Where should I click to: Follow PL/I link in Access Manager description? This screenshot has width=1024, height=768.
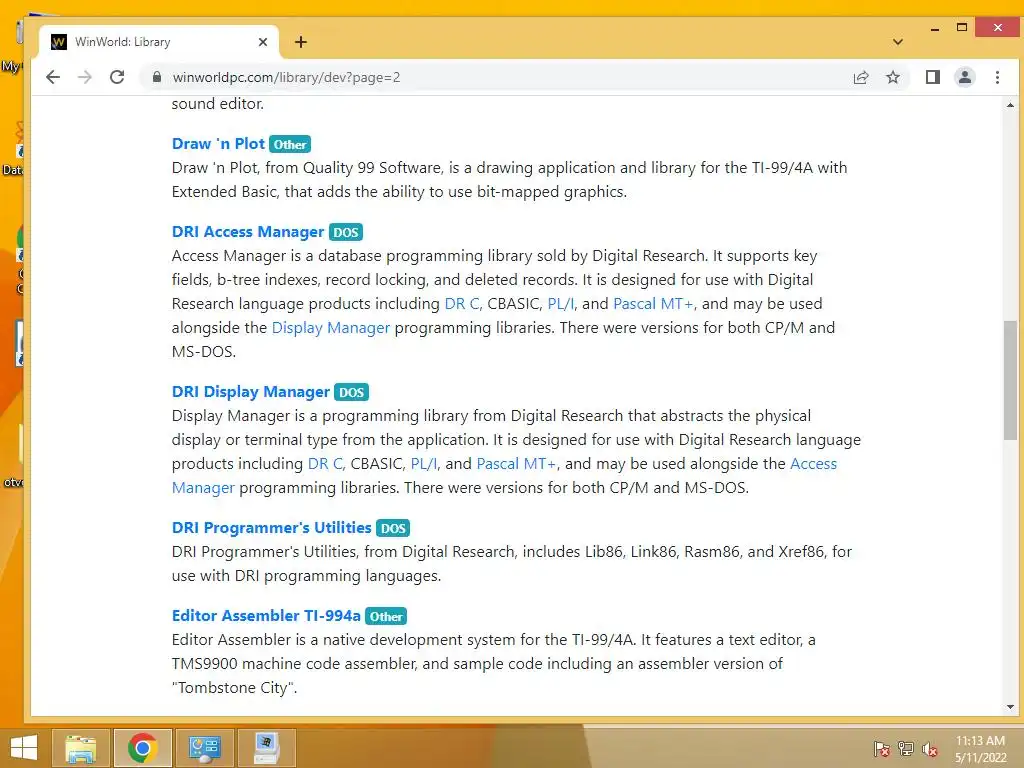click(561, 304)
